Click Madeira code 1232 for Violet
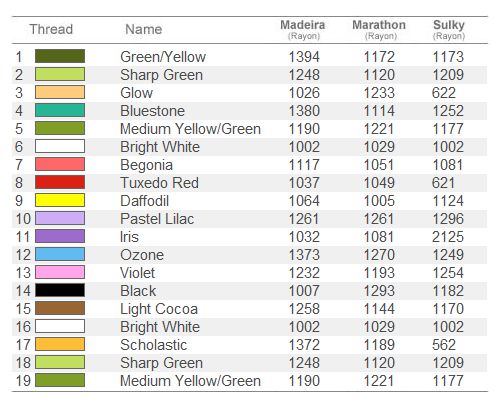Image resolution: width=500 pixels, height=402 pixels. click(304, 273)
